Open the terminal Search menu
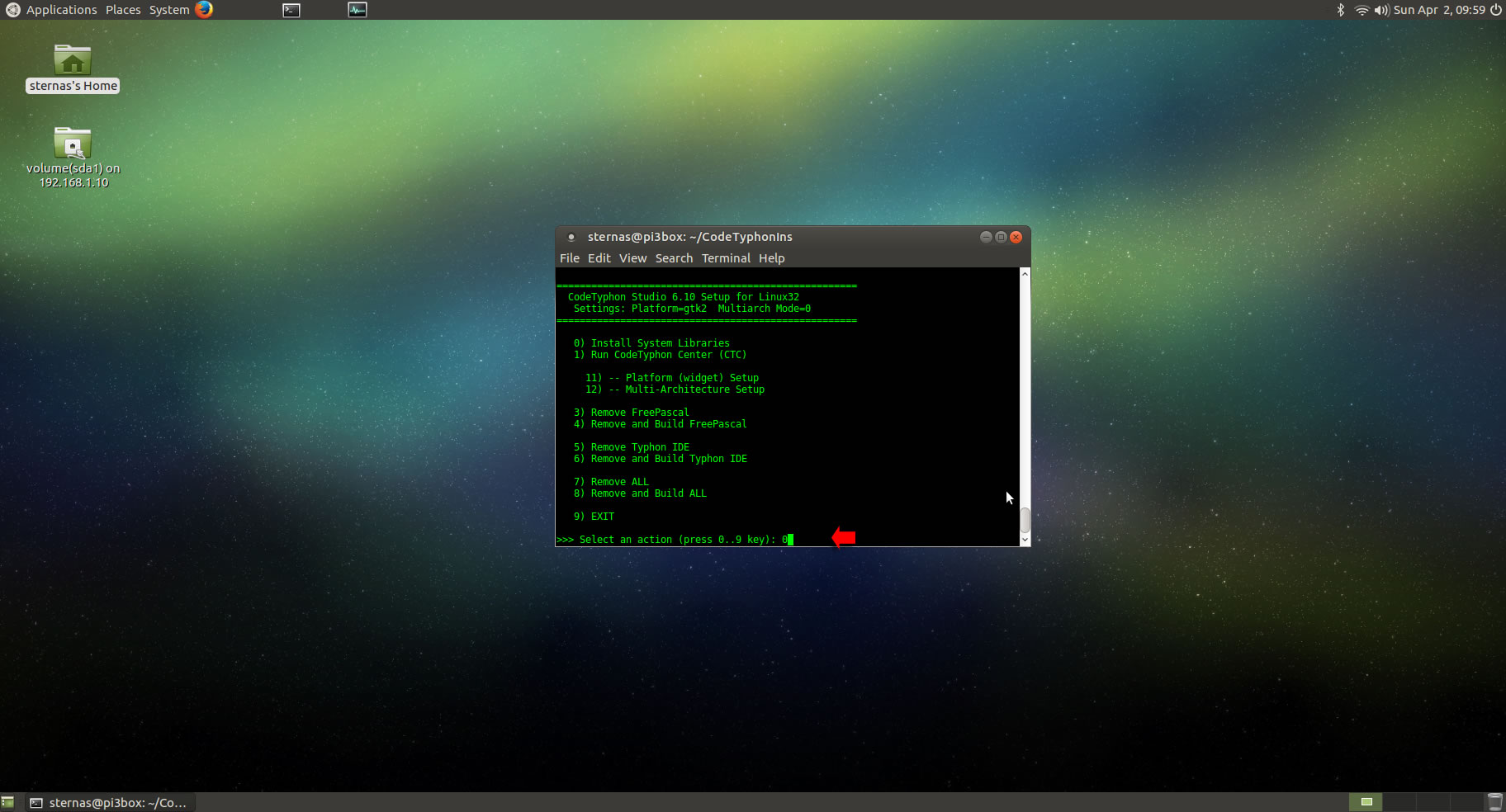 click(x=674, y=258)
